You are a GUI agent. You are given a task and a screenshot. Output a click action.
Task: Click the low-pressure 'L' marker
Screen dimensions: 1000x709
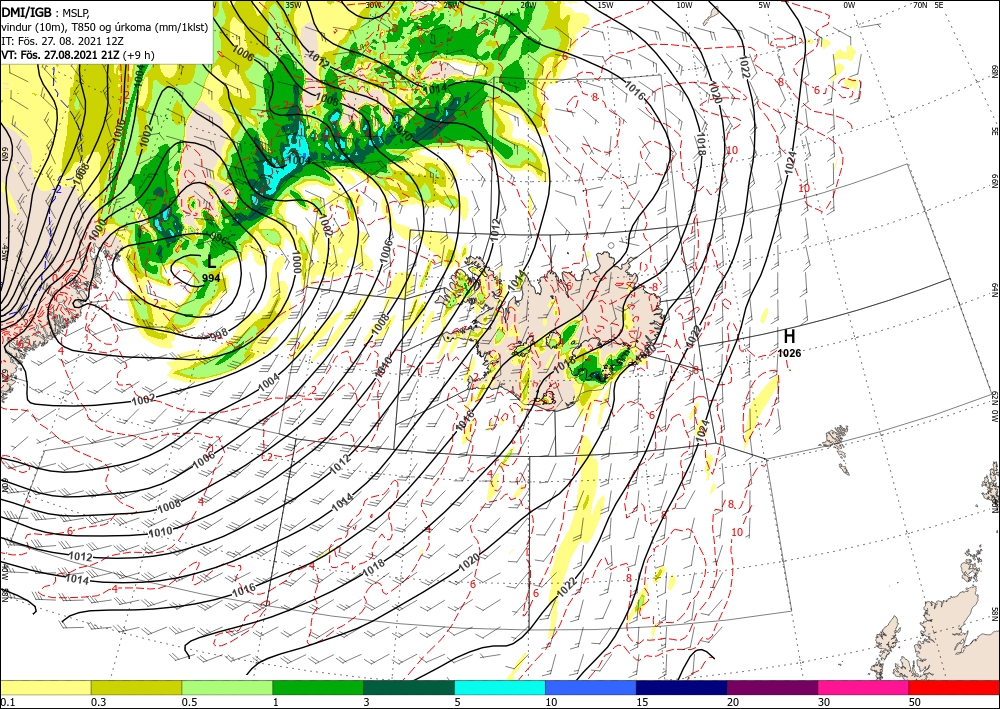tap(212, 261)
